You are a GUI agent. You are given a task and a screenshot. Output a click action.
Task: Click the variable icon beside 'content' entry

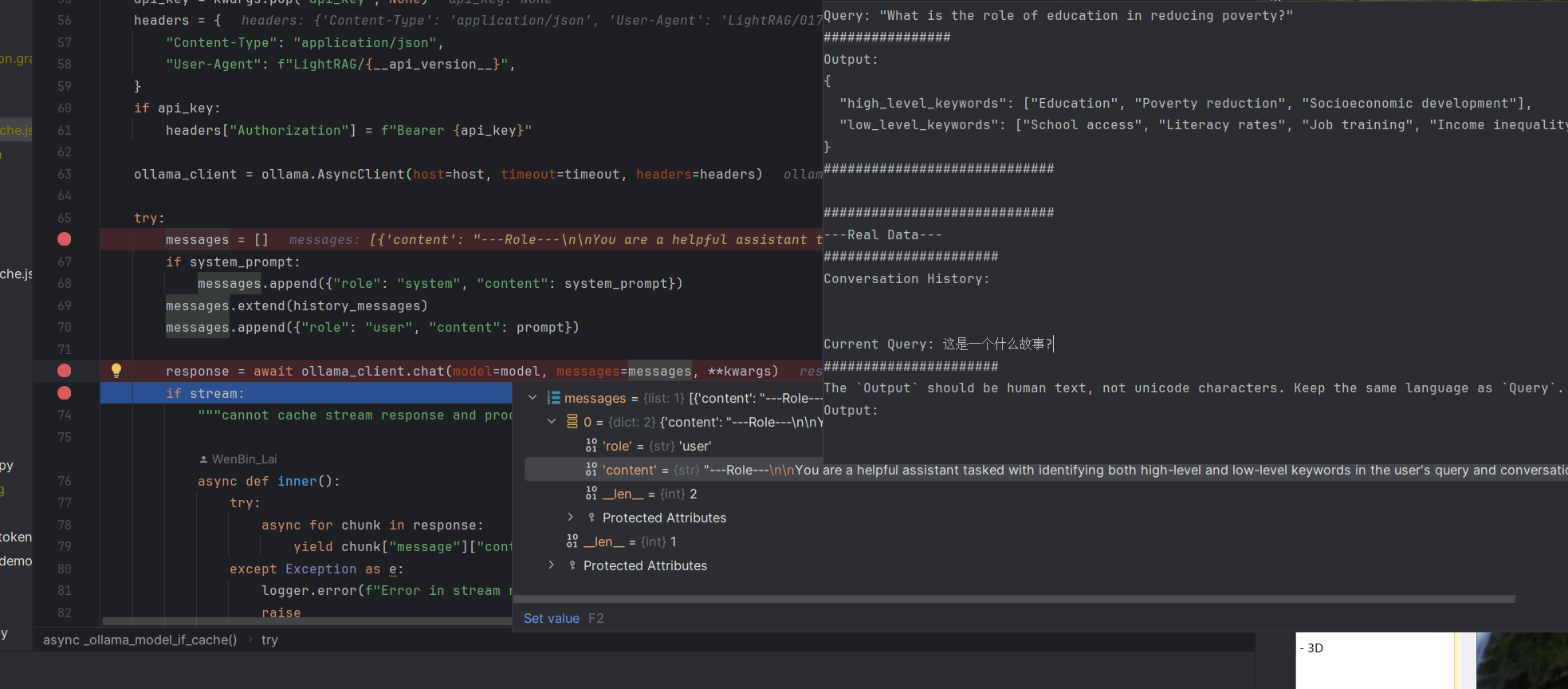591,469
